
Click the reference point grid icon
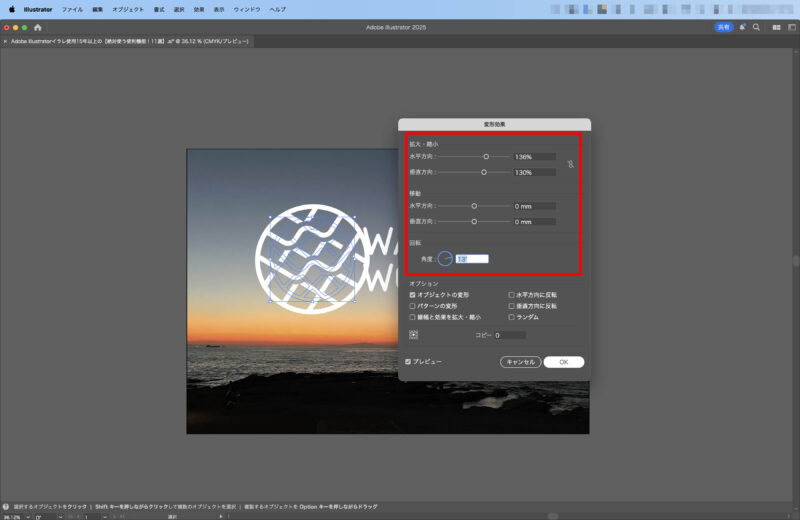tap(413, 335)
